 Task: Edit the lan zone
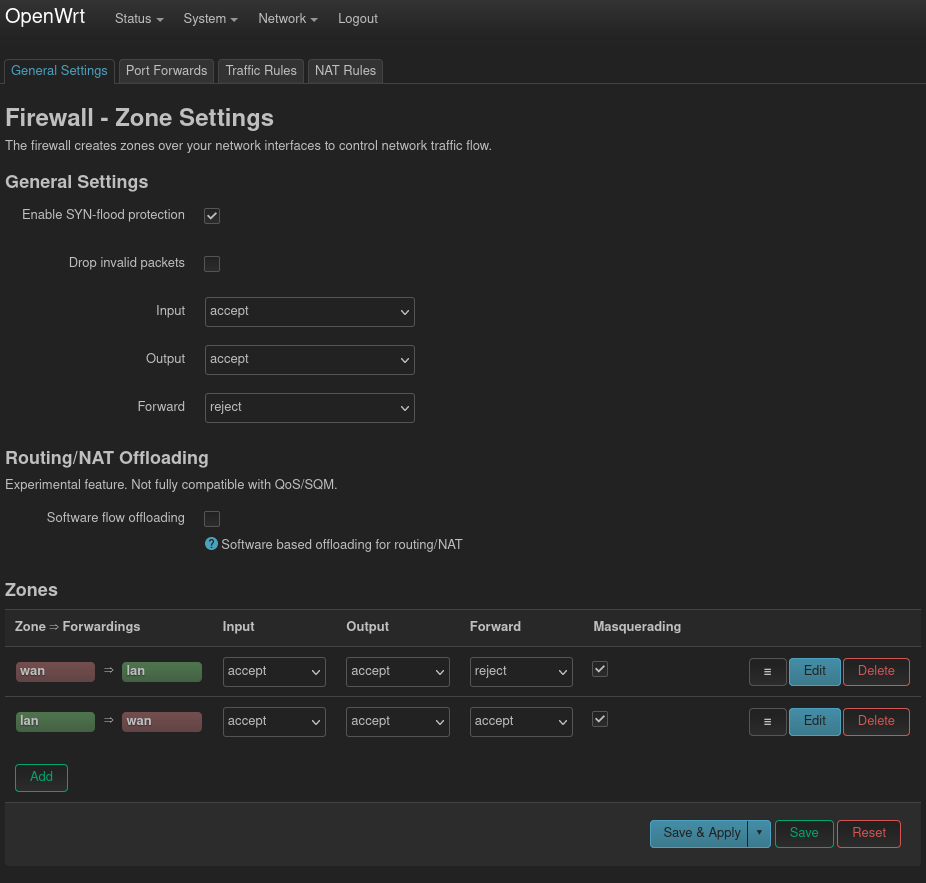pyautogui.click(x=814, y=722)
